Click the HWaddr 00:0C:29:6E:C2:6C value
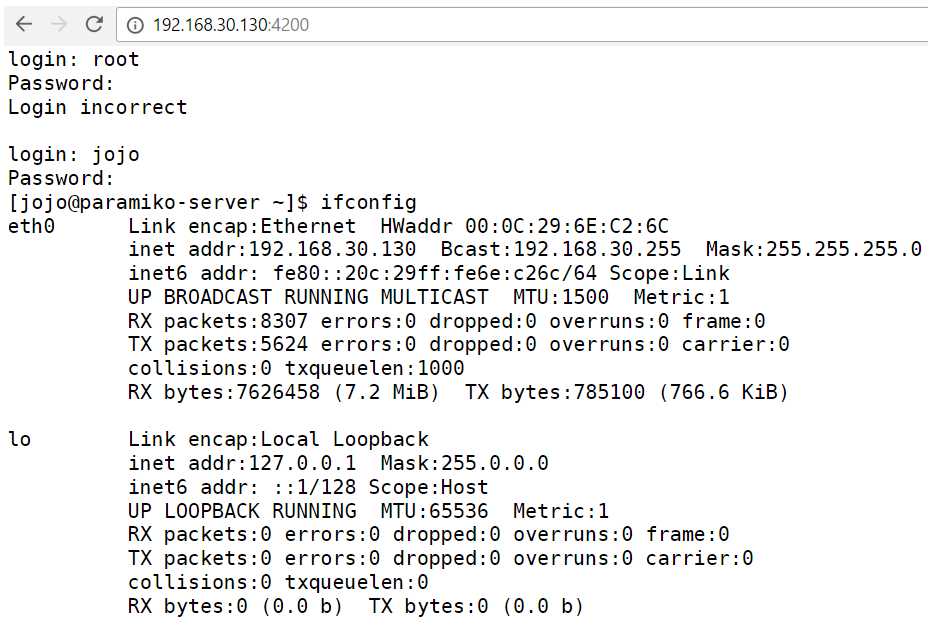This screenshot has height=635, width=935. [x=525, y=226]
